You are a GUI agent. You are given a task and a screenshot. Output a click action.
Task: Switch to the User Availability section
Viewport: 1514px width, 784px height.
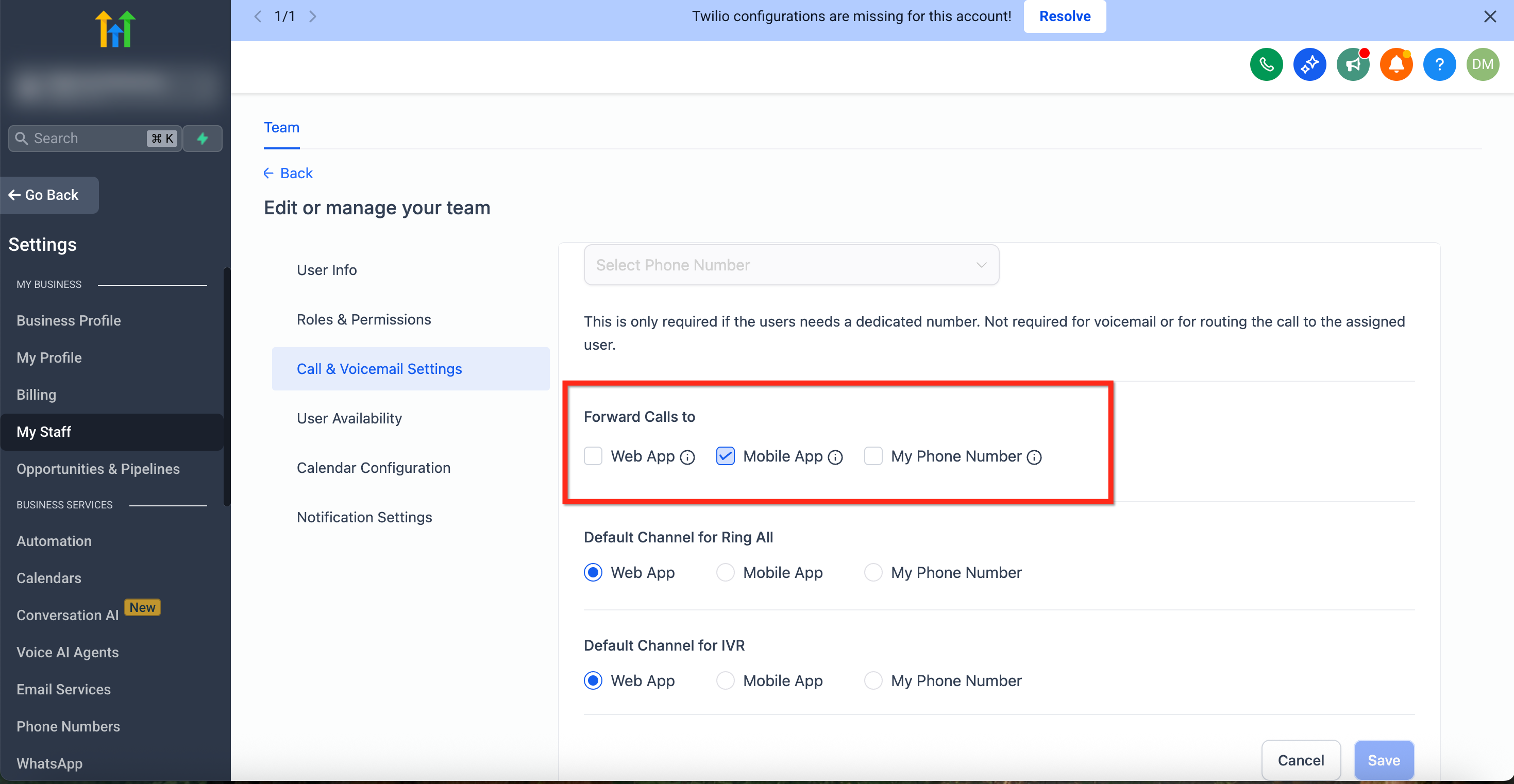click(x=349, y=418)
